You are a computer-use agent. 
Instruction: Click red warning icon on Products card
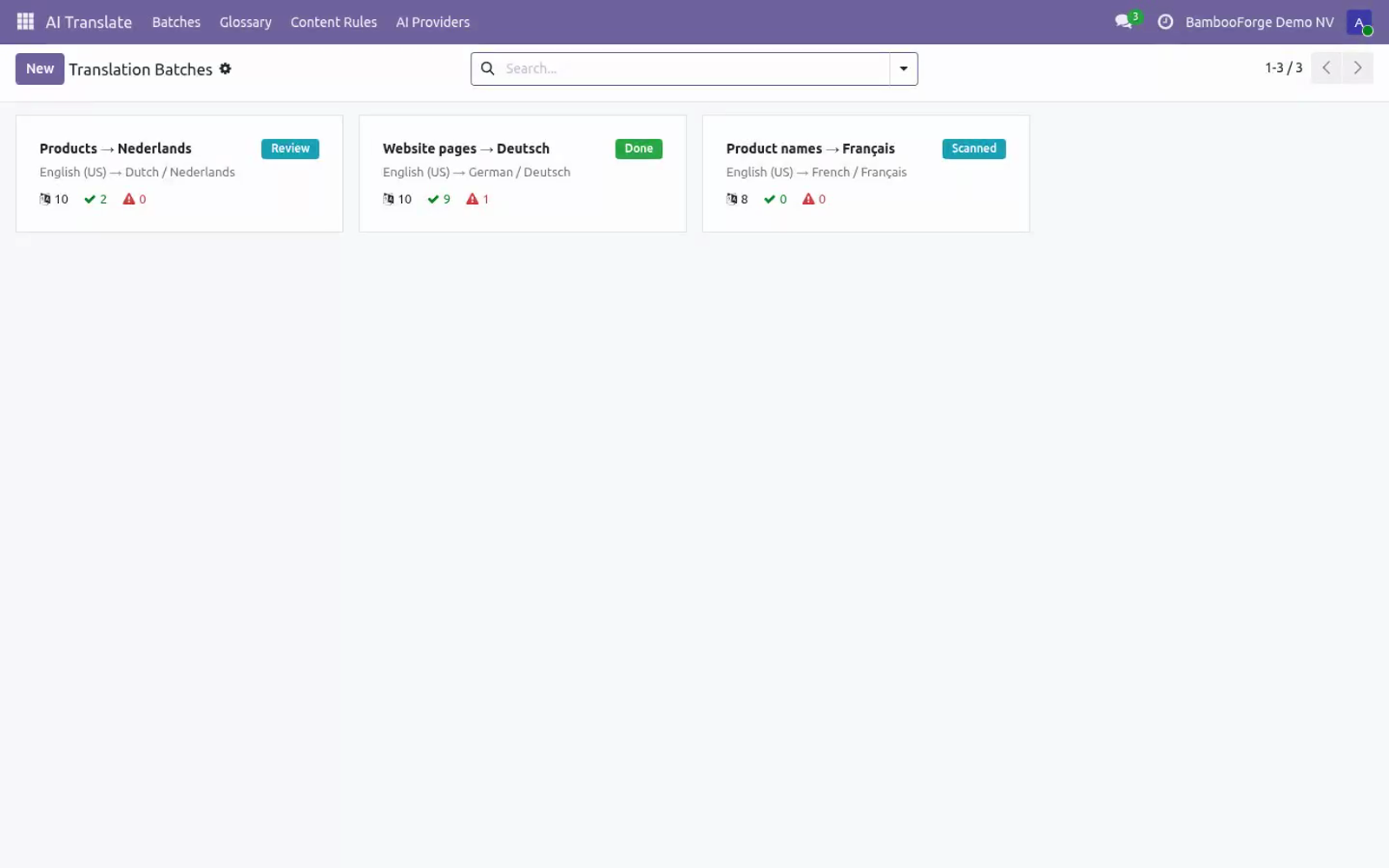(128, 199)
